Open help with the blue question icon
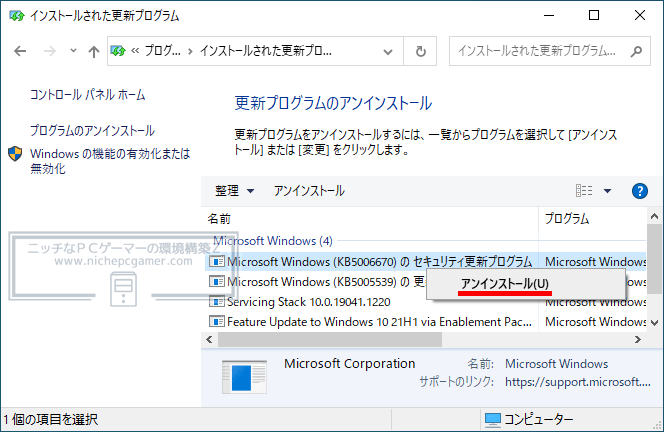This screenshot has width=664, height=432. click(x=639, y=191)
